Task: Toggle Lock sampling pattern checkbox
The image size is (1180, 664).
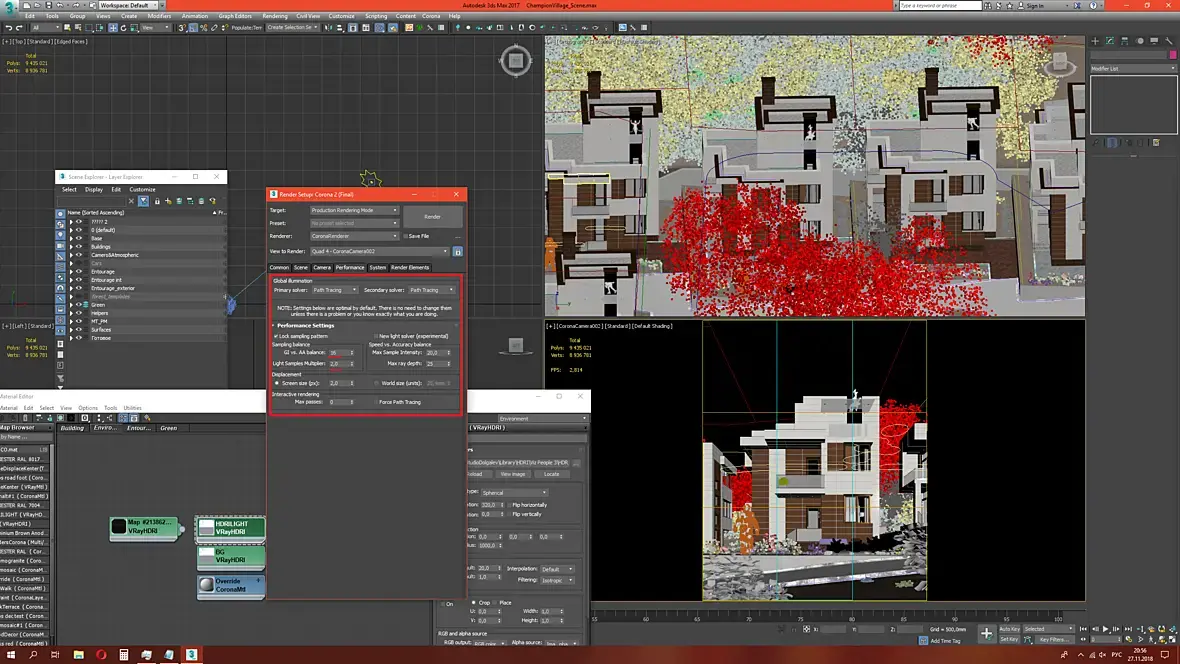Action: tap(276, 336)
